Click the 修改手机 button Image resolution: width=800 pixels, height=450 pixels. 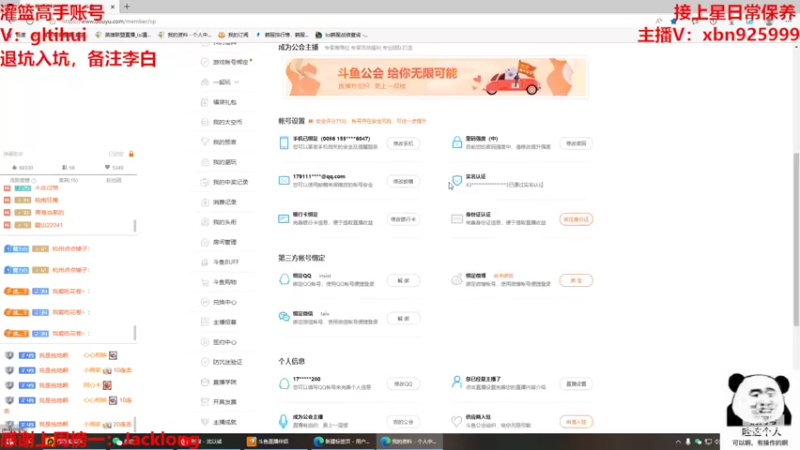[x=403, y=143]
